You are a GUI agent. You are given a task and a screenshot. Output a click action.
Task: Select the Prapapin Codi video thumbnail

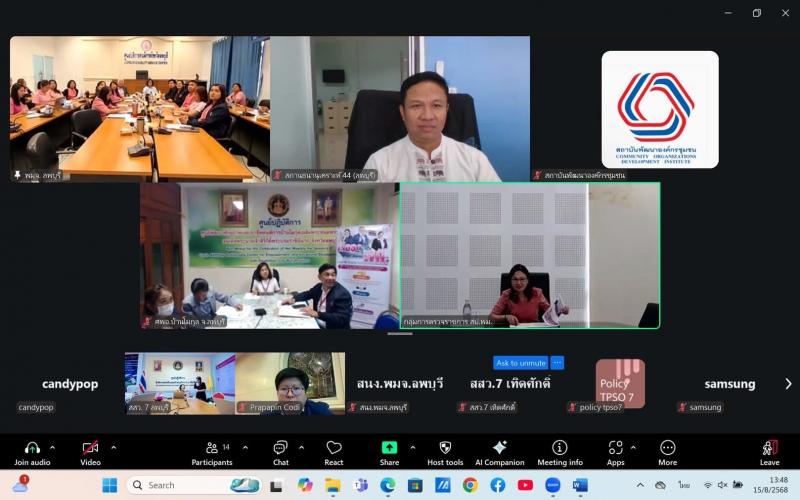290,383
